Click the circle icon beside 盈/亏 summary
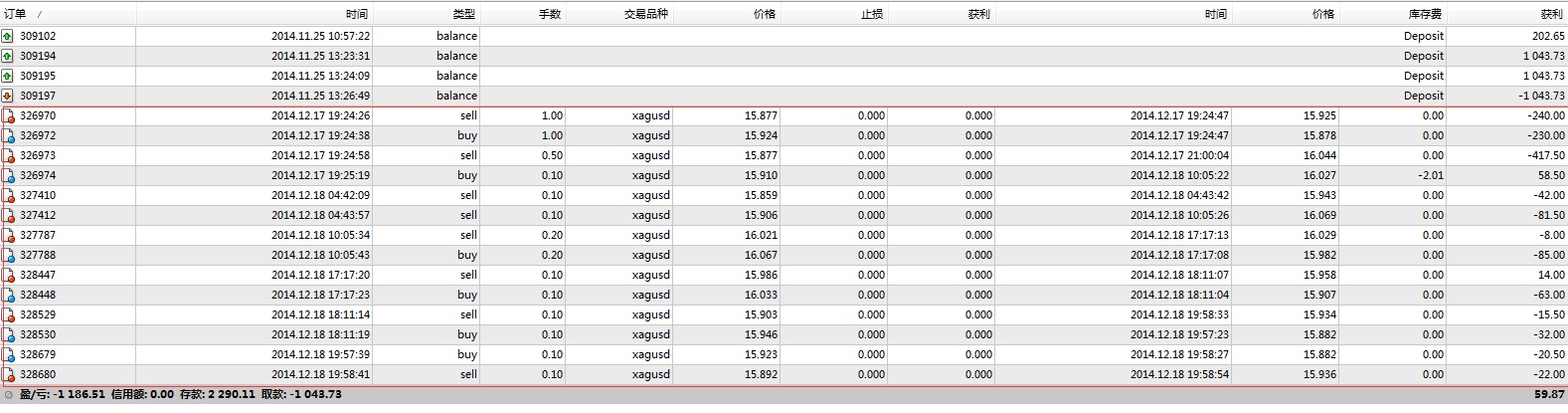The image size is (1568, 413). [8, 395]
